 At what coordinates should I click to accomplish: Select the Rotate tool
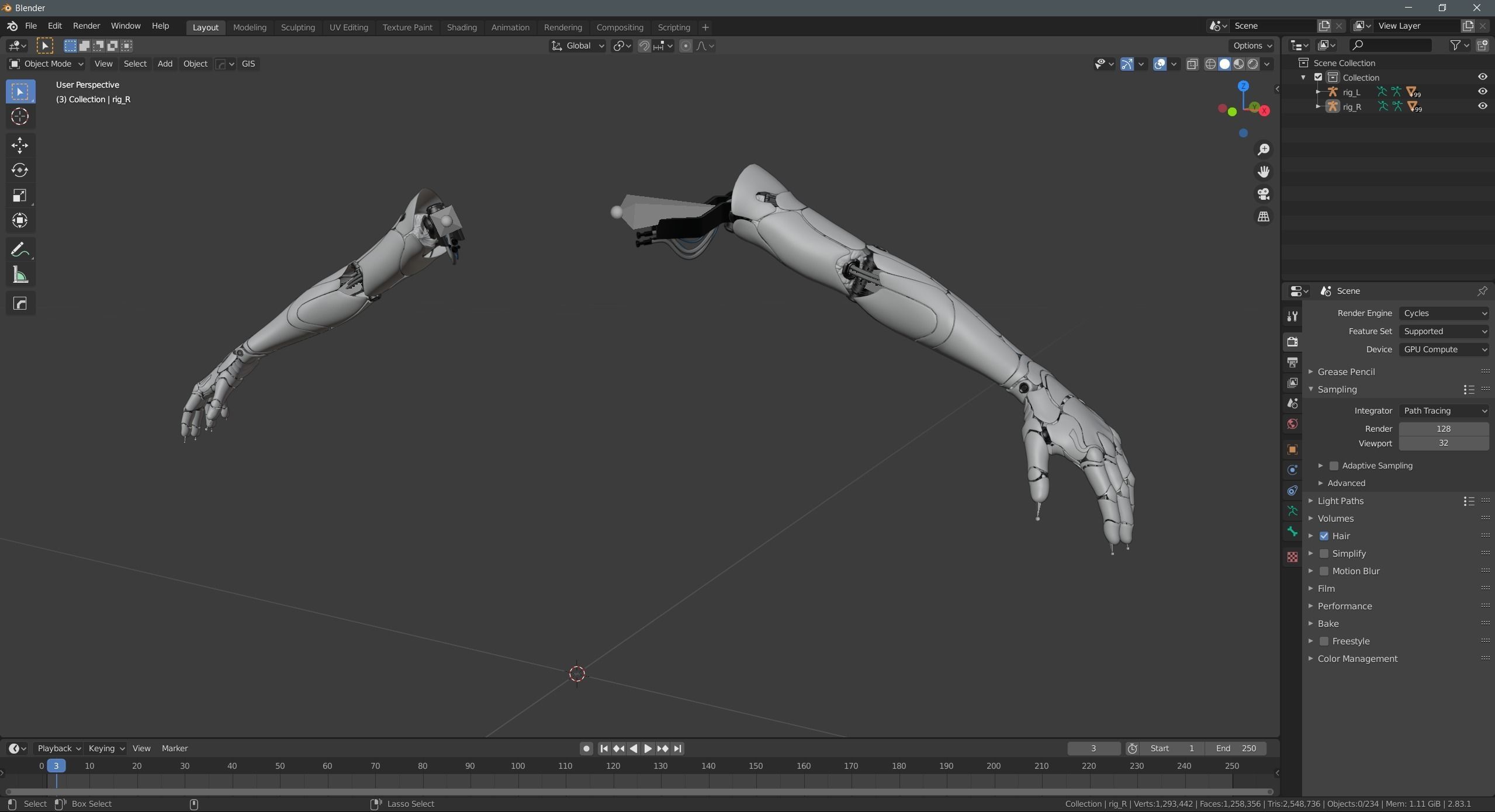[20, 170]
